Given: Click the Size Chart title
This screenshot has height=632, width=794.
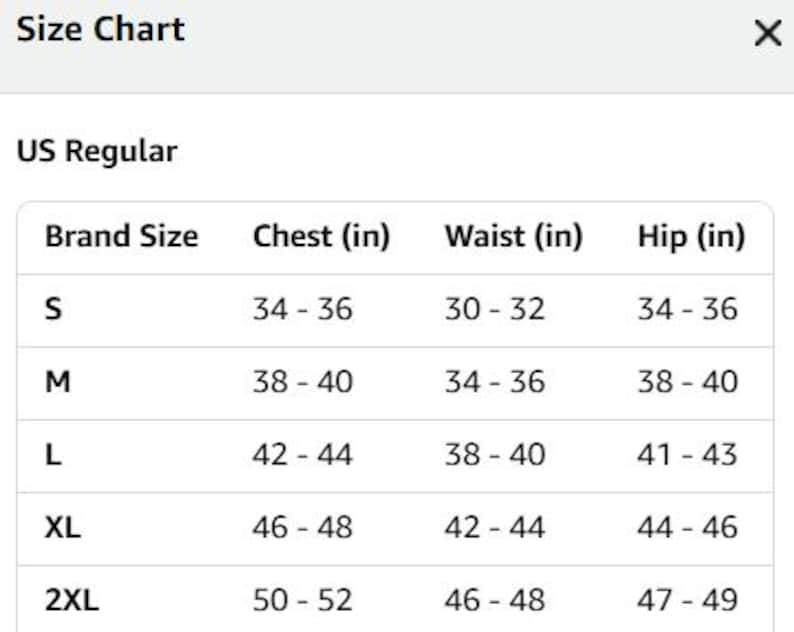Looking at the screenshot, I should tap(101, 29).
